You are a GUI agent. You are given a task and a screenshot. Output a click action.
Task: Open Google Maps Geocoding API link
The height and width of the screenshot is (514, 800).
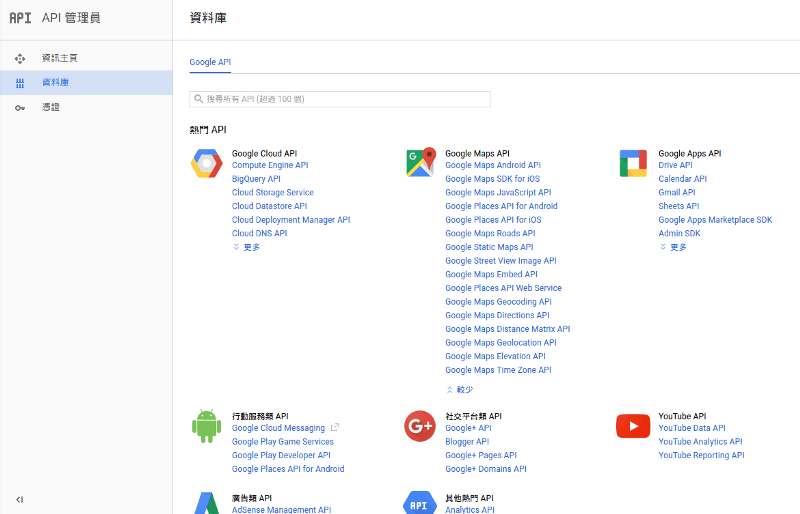coord(498,302)
